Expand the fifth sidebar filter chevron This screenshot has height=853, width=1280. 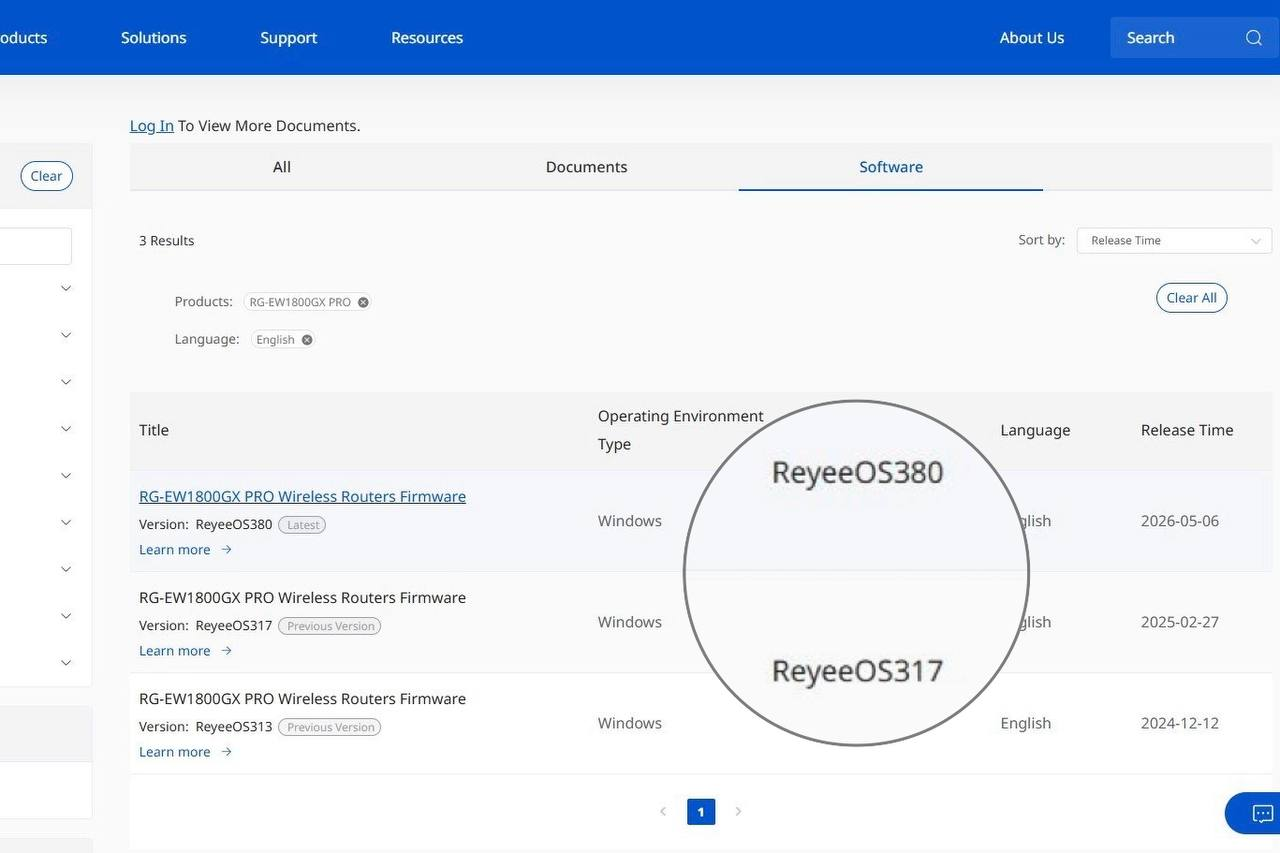(66, 475)
